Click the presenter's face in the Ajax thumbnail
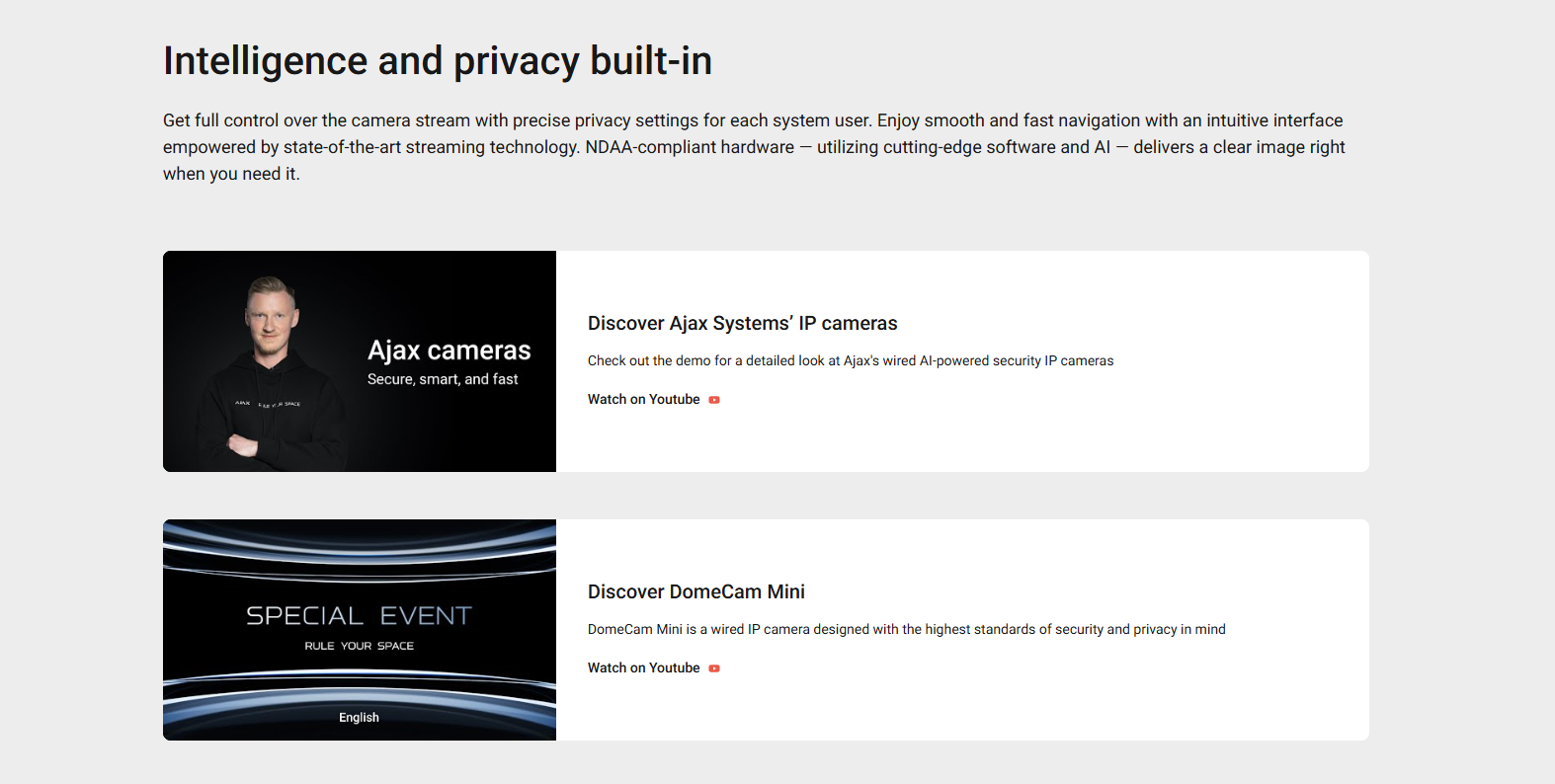The height and width of the screenshot is (784, 1555). (x=270, y=316)
